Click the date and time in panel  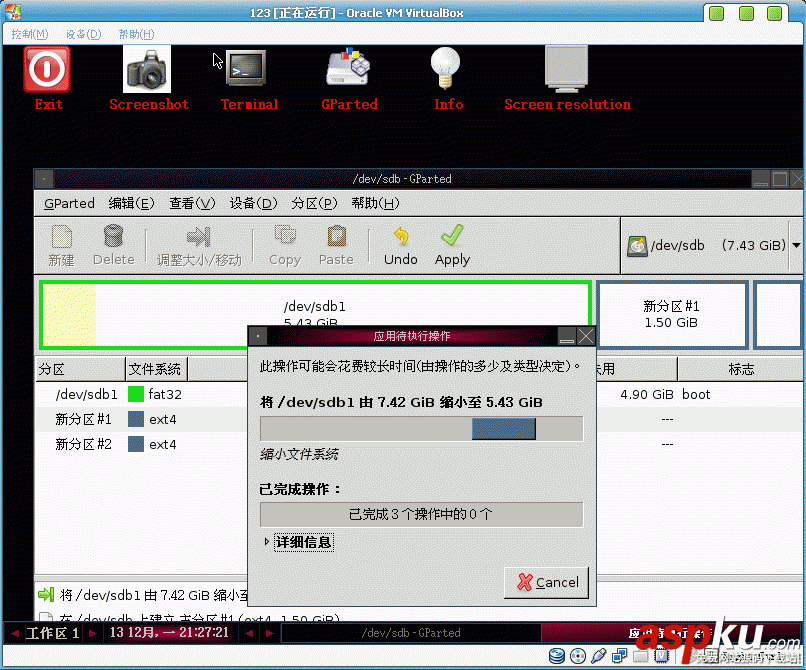pyautogui.click(x=169, y=632)
